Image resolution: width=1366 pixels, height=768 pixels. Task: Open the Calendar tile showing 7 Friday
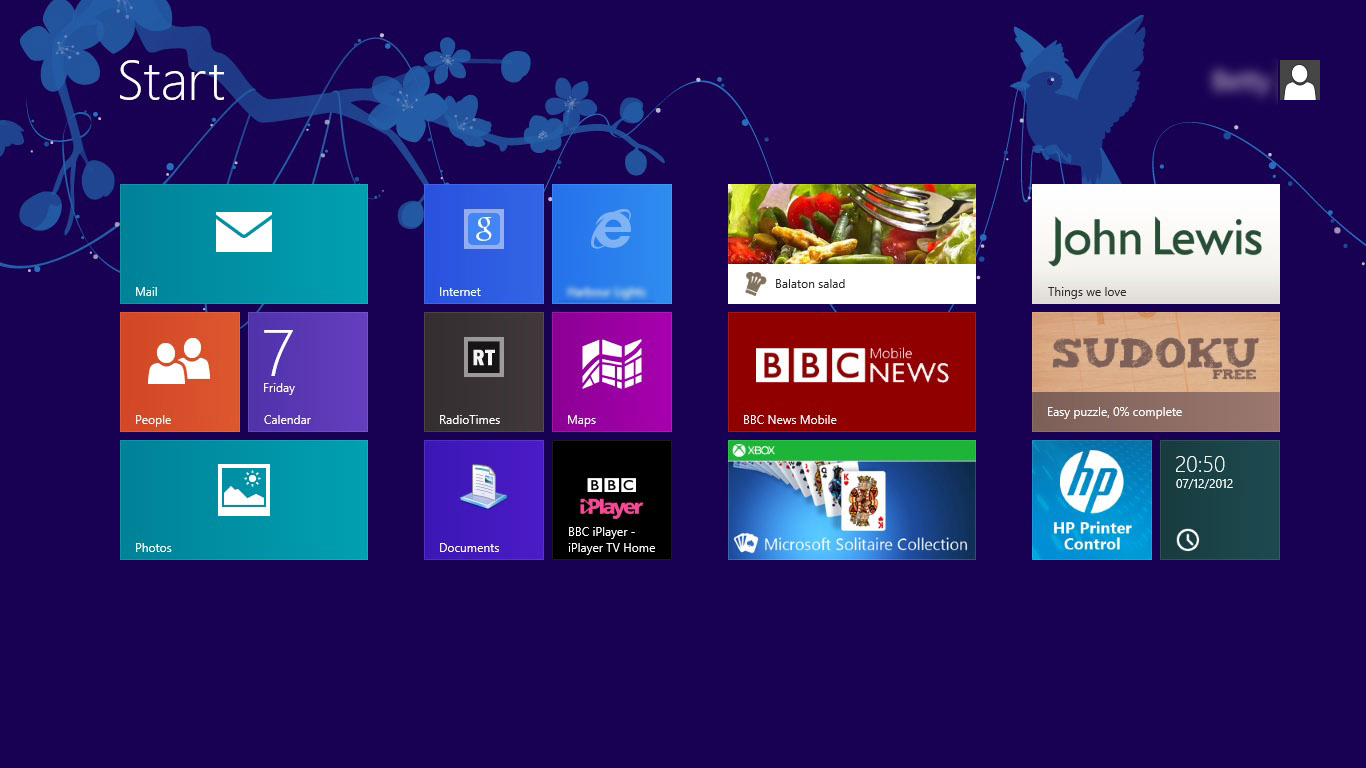coord(308,372)
